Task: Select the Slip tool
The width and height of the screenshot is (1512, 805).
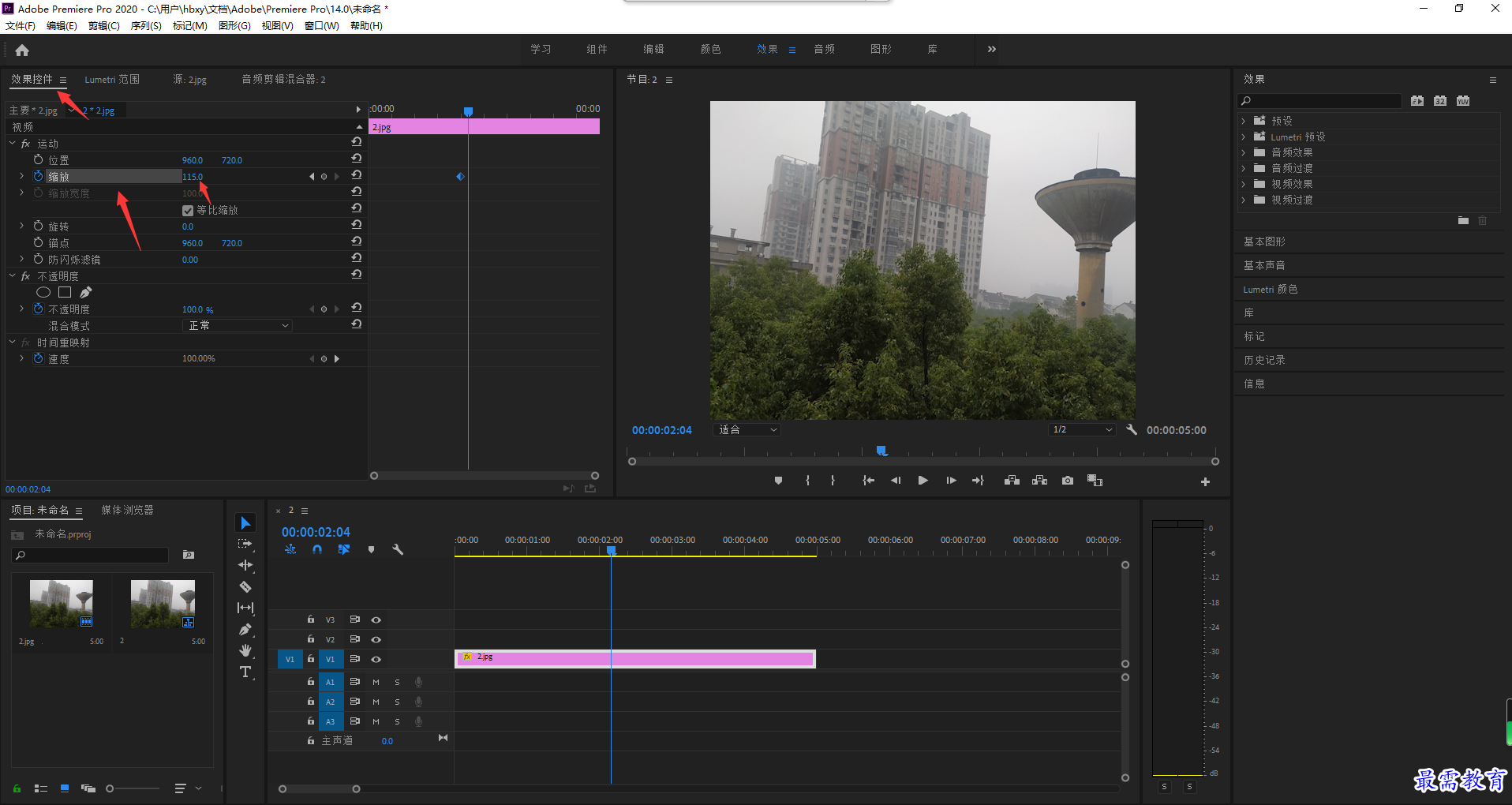Action: 245,608
